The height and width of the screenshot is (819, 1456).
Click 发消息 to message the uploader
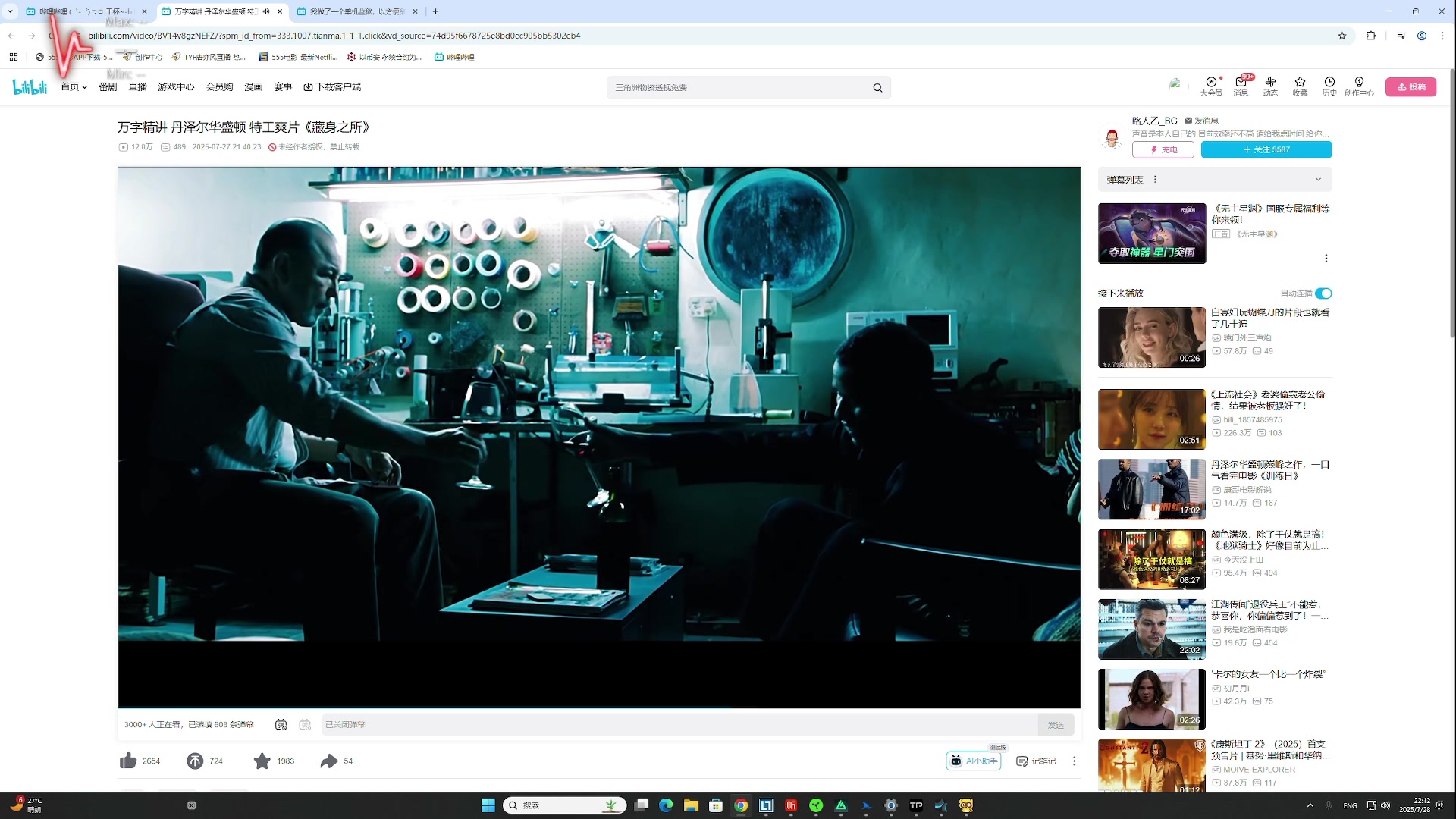[x=1202, y=121]
